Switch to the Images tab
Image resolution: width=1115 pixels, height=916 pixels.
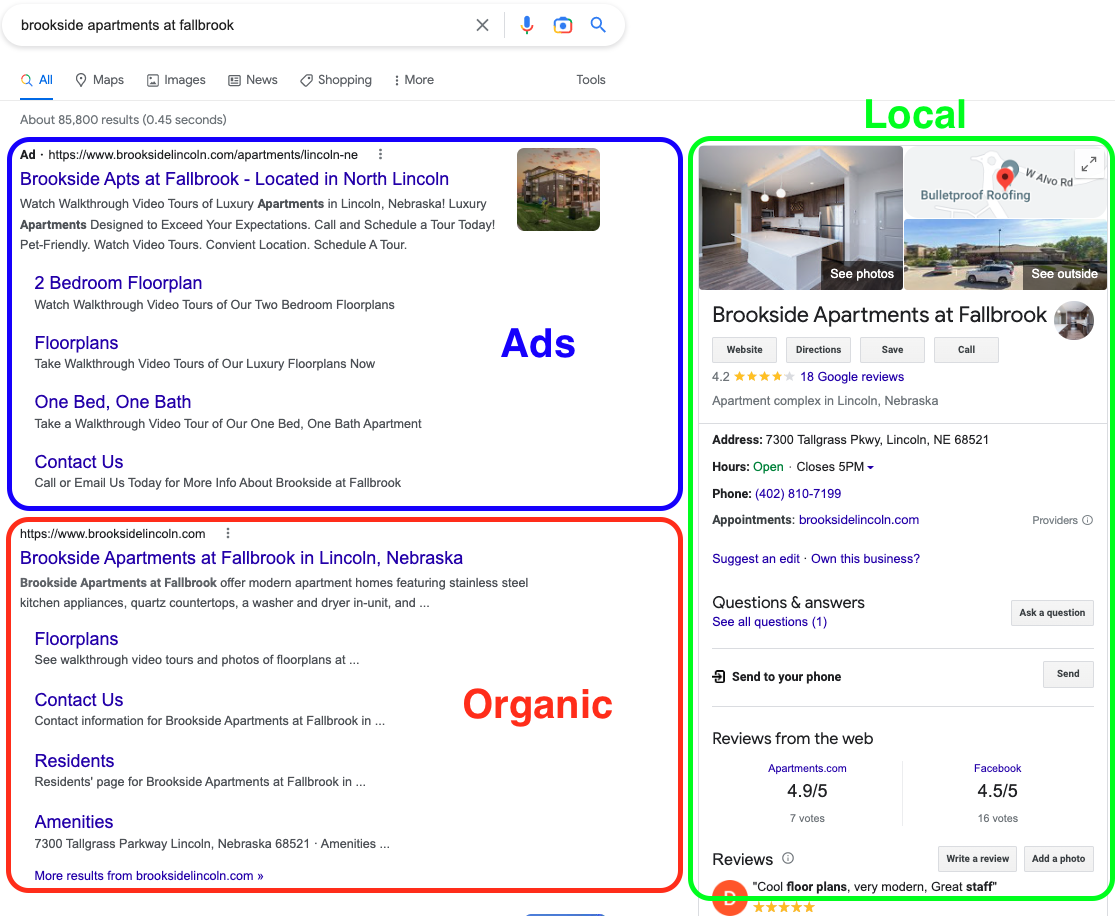pos(176,80)
